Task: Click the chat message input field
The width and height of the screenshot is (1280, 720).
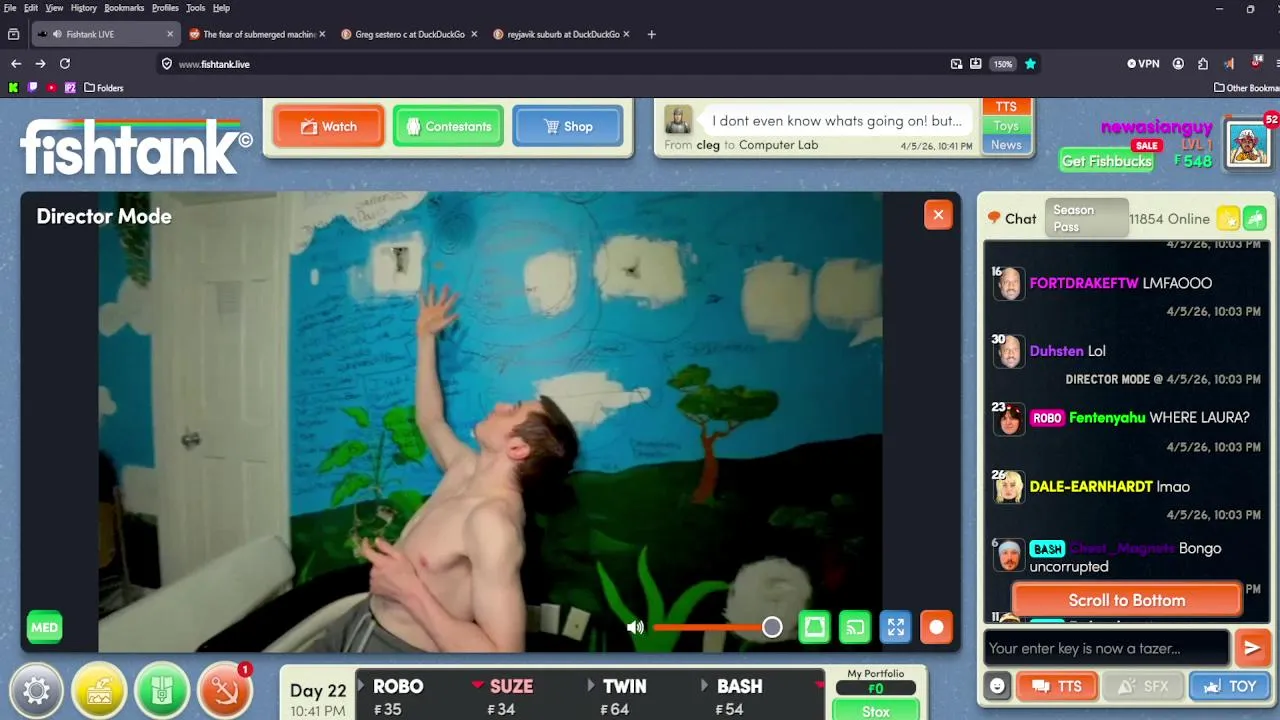Action: (x=1106, y=648)
